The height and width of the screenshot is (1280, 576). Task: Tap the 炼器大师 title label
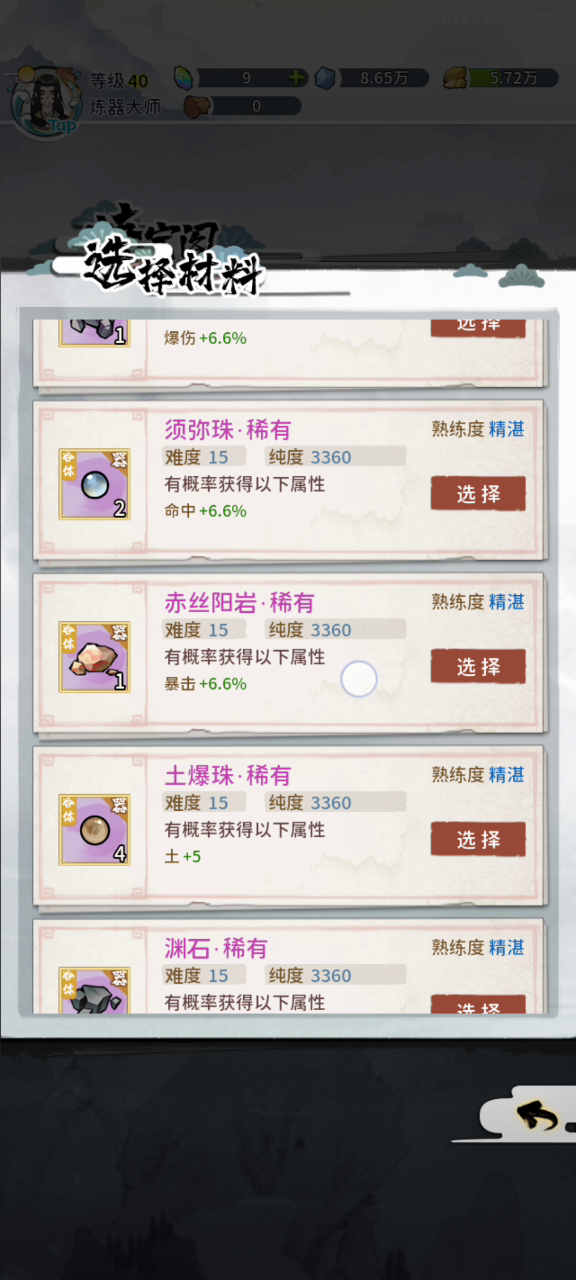point(125,105)
